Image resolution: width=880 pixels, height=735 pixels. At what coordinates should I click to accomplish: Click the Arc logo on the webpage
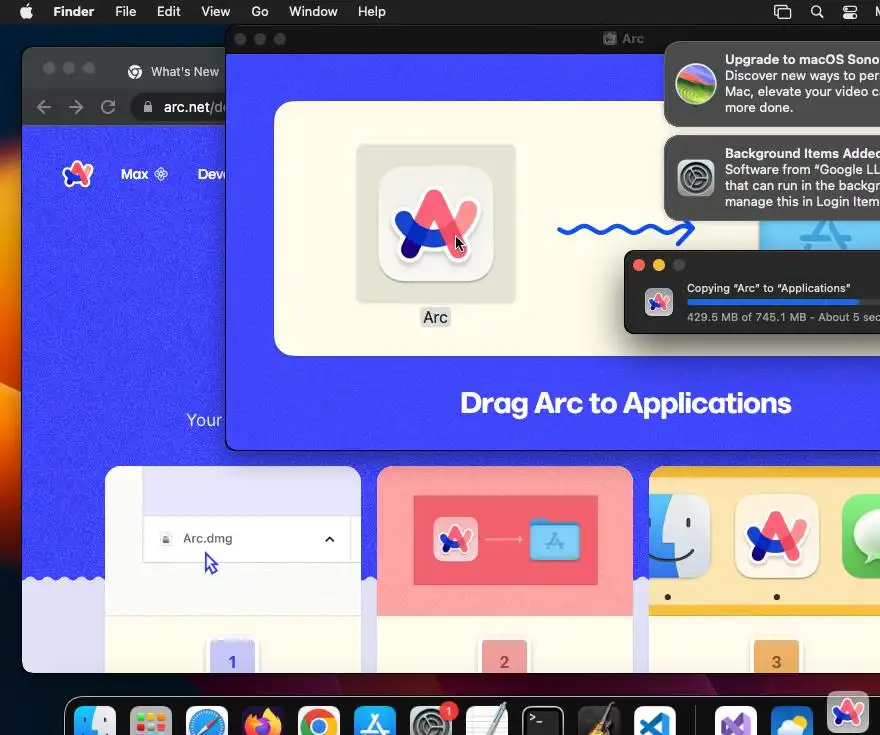click(77, 174)
